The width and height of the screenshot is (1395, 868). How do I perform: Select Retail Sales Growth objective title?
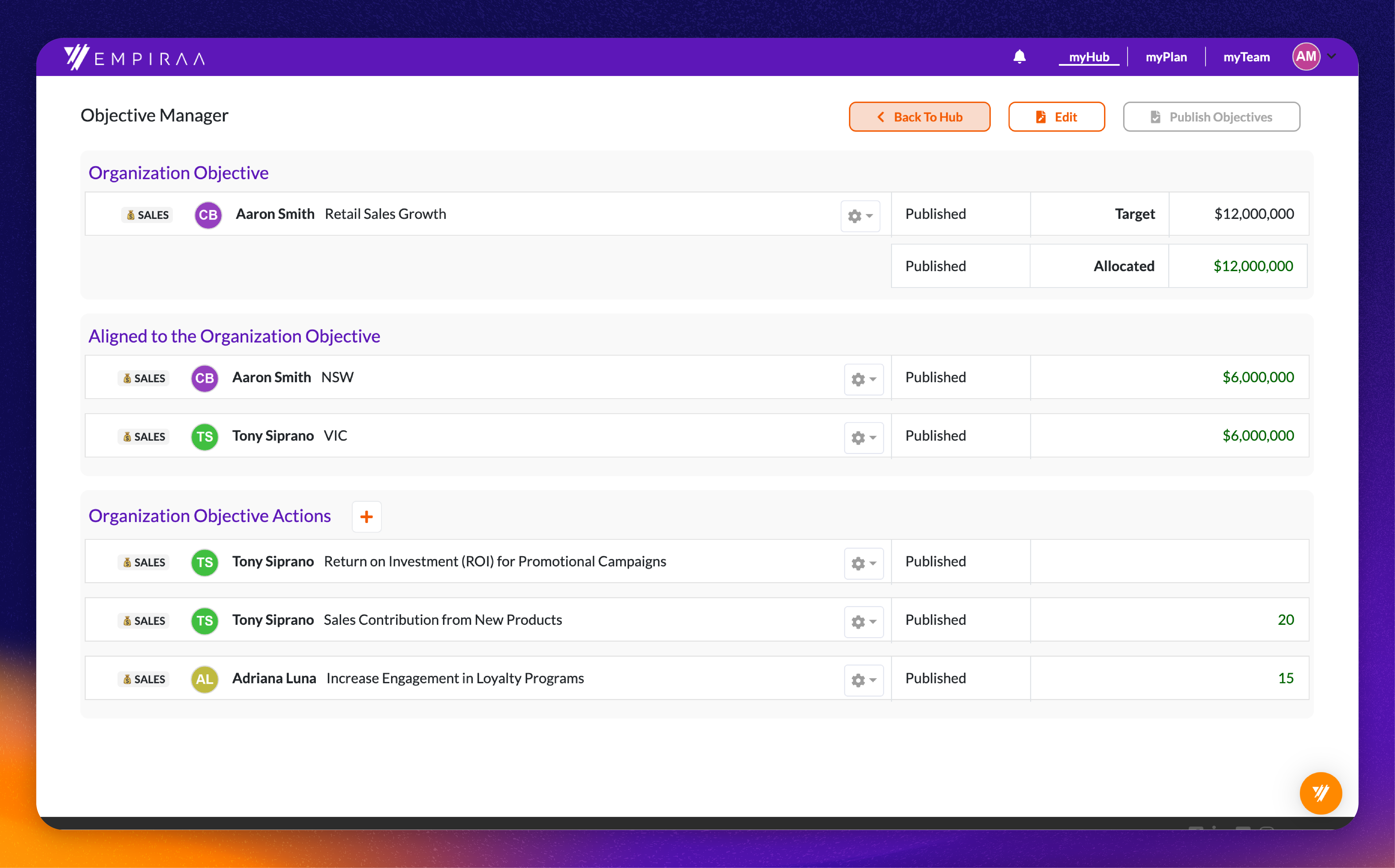click(x=385, y=214)
